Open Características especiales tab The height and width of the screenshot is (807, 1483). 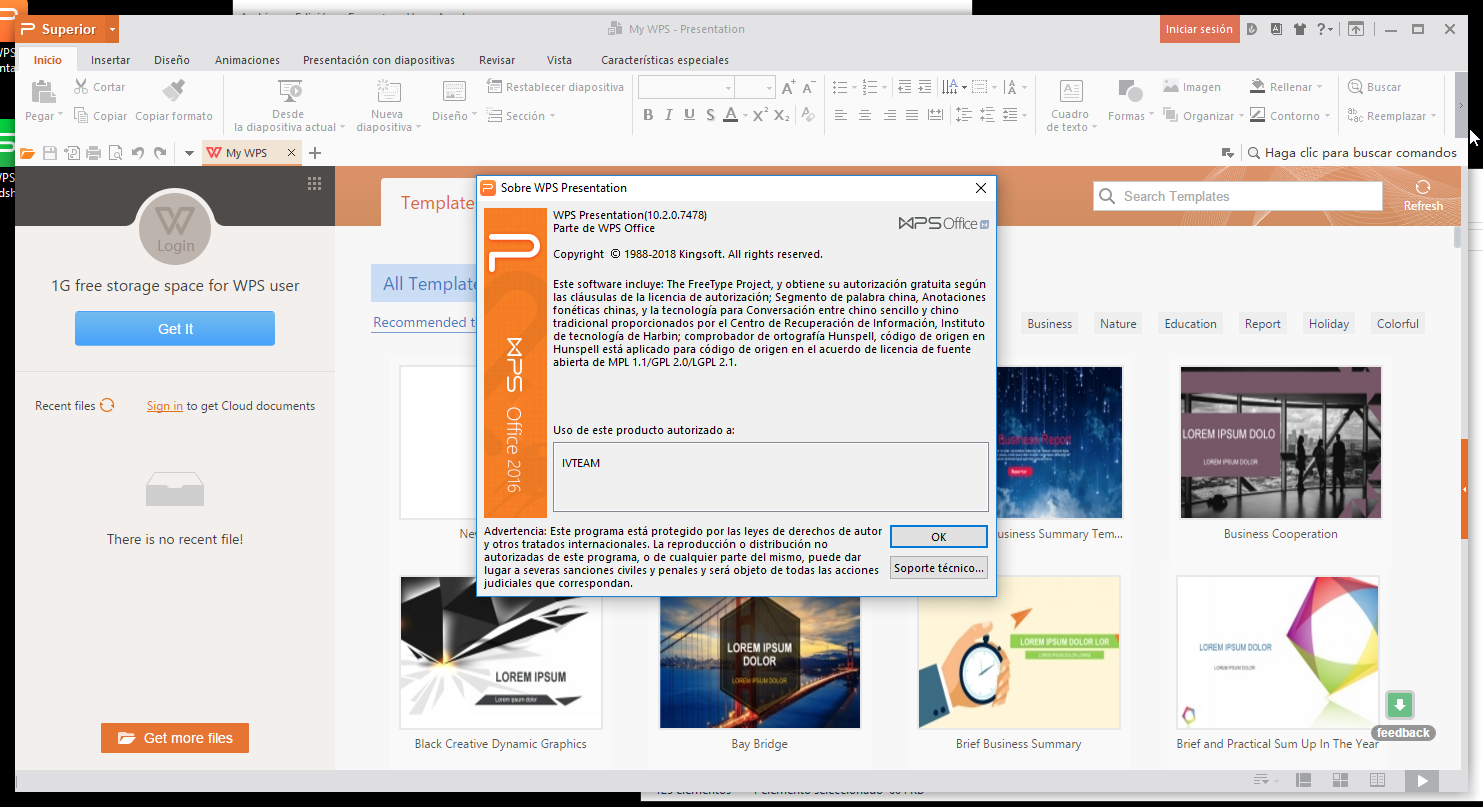point(665,60)
